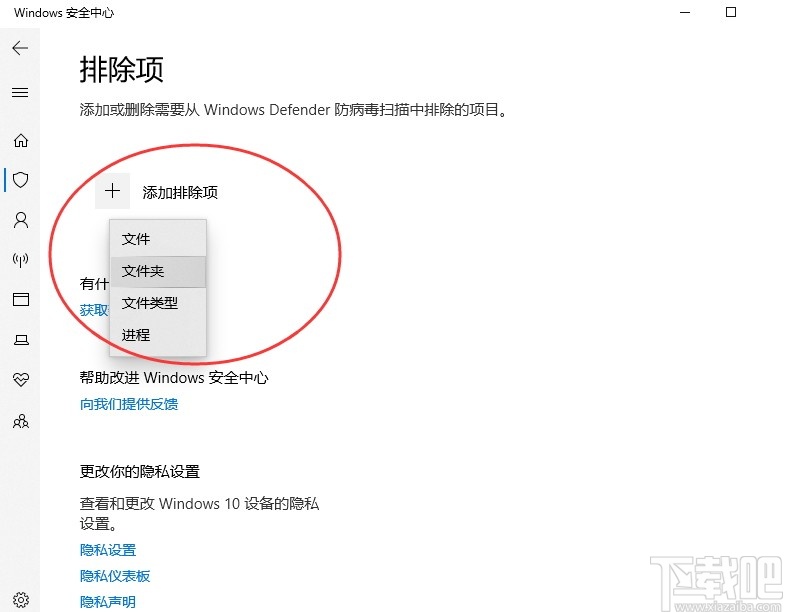Image resolution: width=785 pixels, height=612 pixels.
Task: Choose 文件 from the dropdown menu
Action: (158, 239)
